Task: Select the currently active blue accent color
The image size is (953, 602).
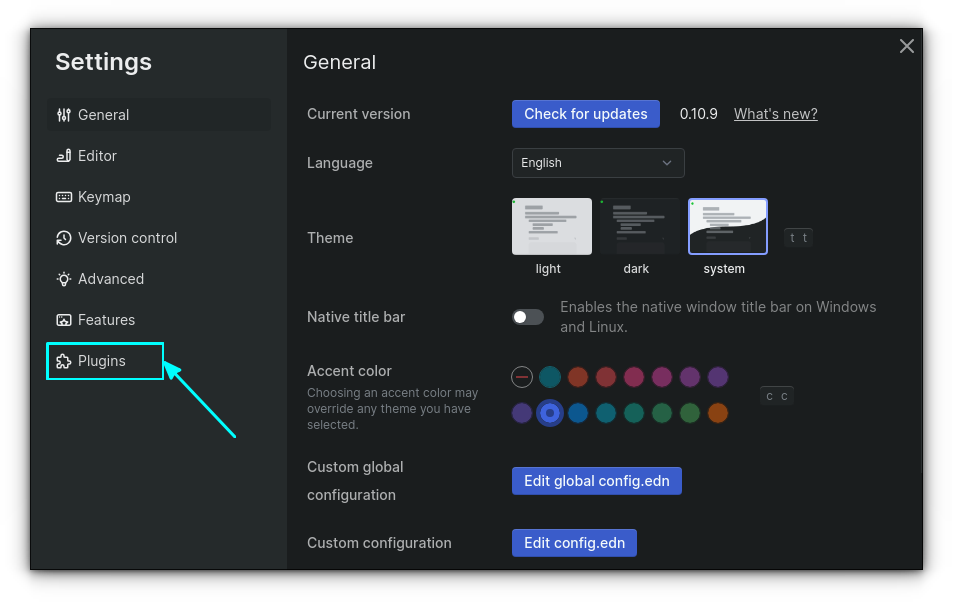Action: click(549, 413)
